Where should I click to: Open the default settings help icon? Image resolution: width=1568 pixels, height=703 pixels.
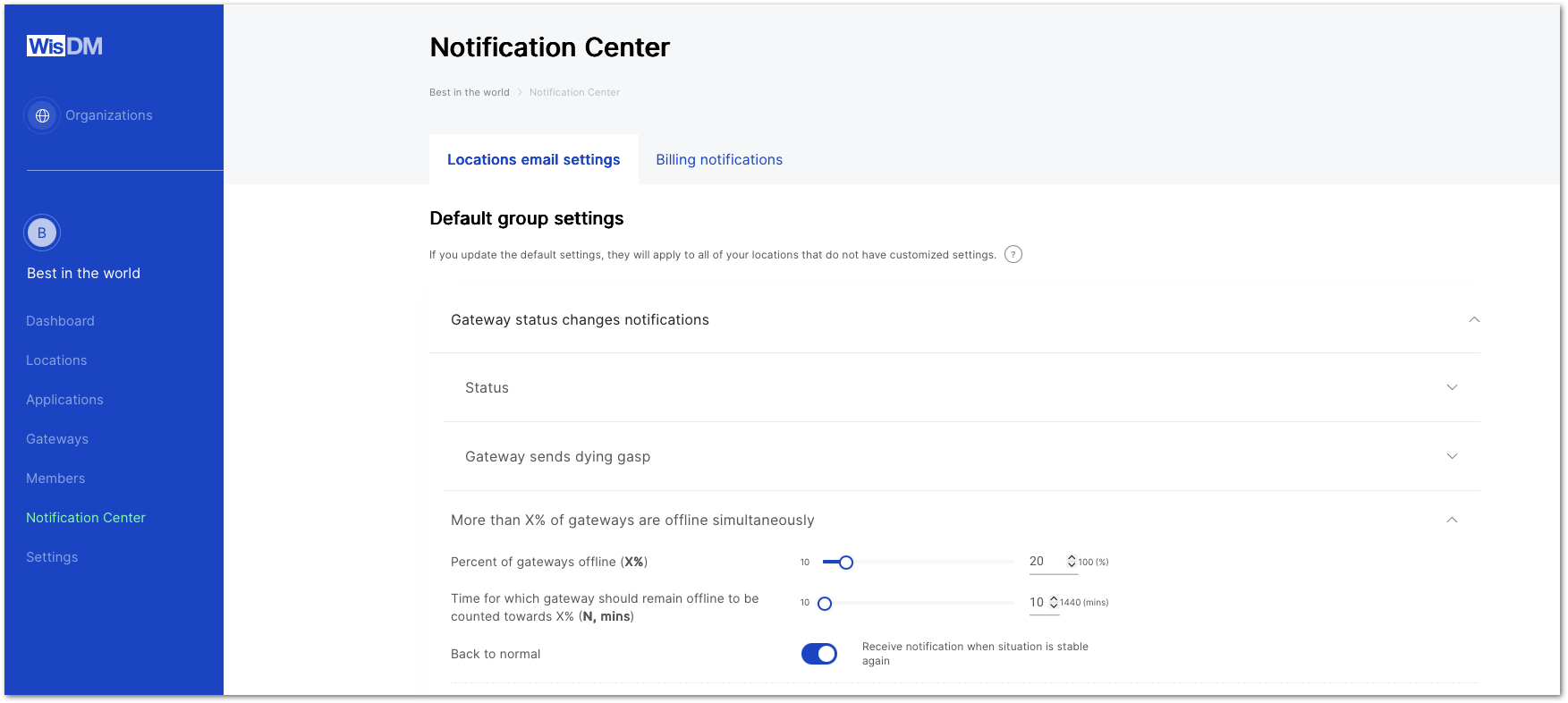coord(1013,255)
